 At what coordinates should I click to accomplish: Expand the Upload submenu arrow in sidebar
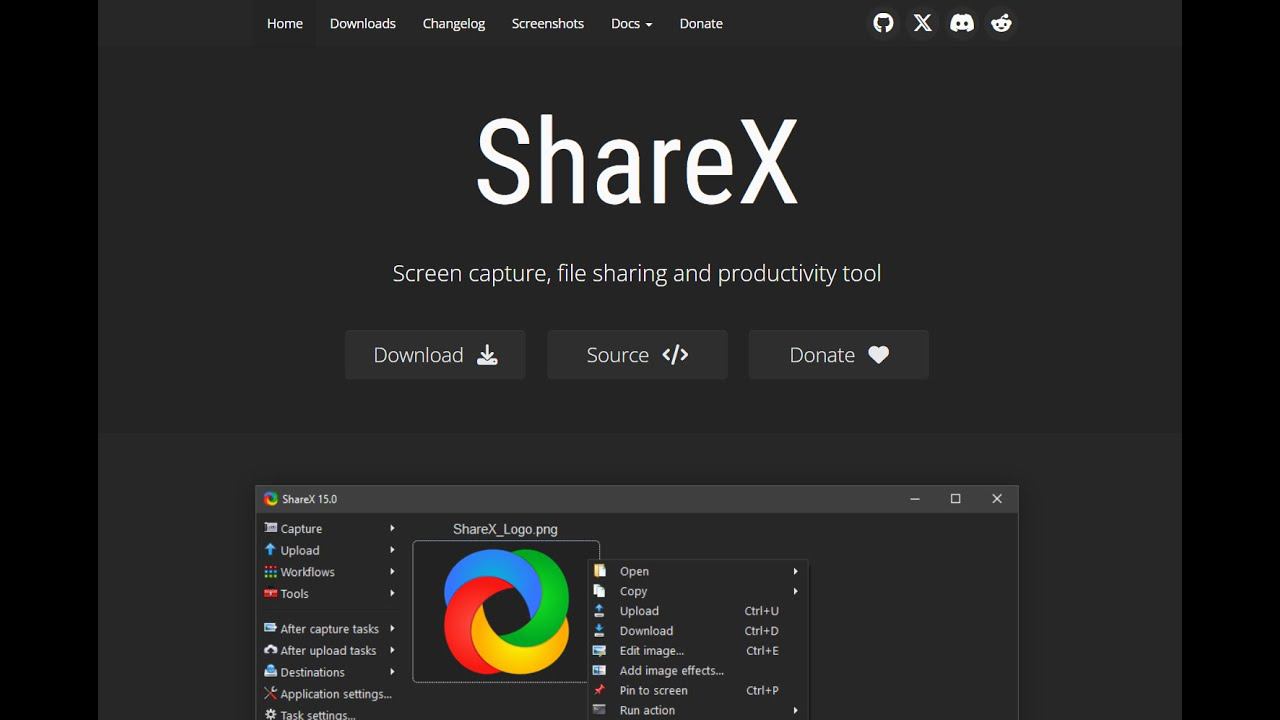coord(392,550)
